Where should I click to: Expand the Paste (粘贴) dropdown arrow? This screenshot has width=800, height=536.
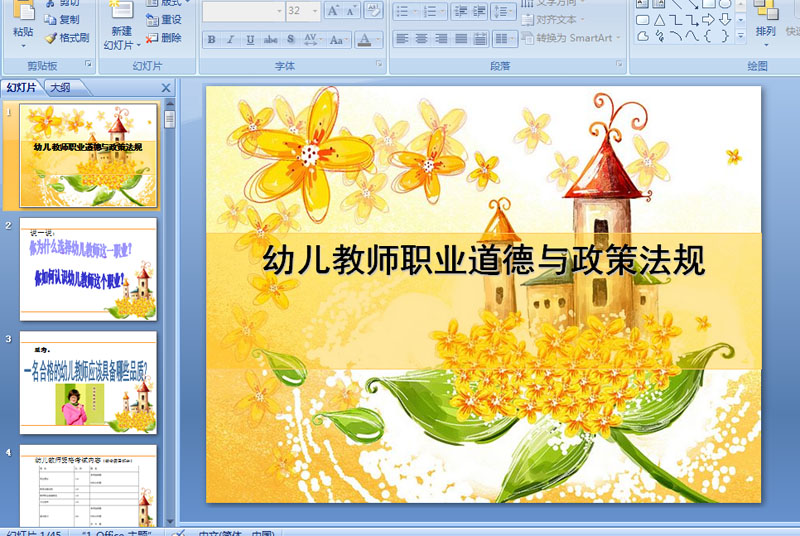click(23, 46)
